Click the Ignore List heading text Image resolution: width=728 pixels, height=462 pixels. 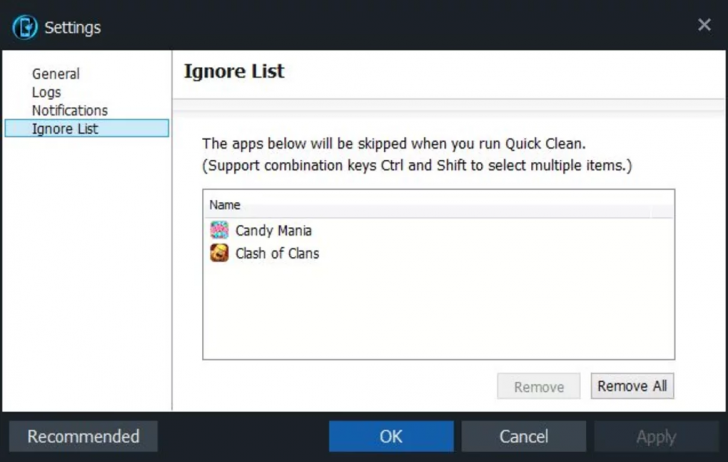234,71
